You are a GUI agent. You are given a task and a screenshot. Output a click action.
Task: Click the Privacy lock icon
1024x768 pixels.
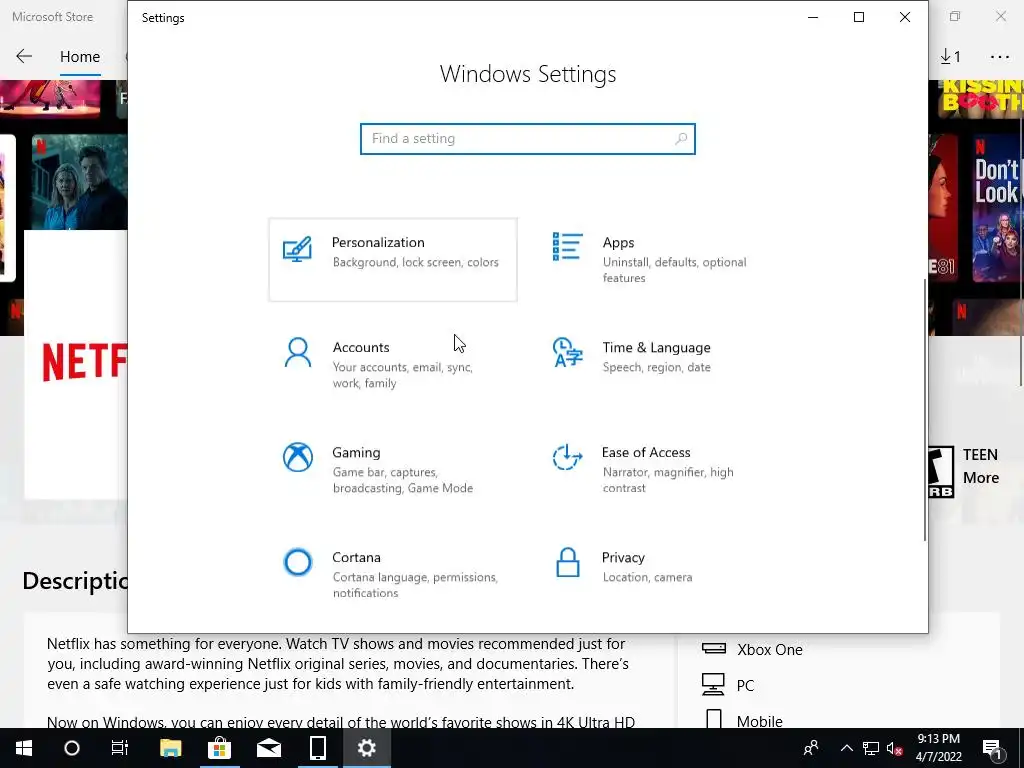568,562
